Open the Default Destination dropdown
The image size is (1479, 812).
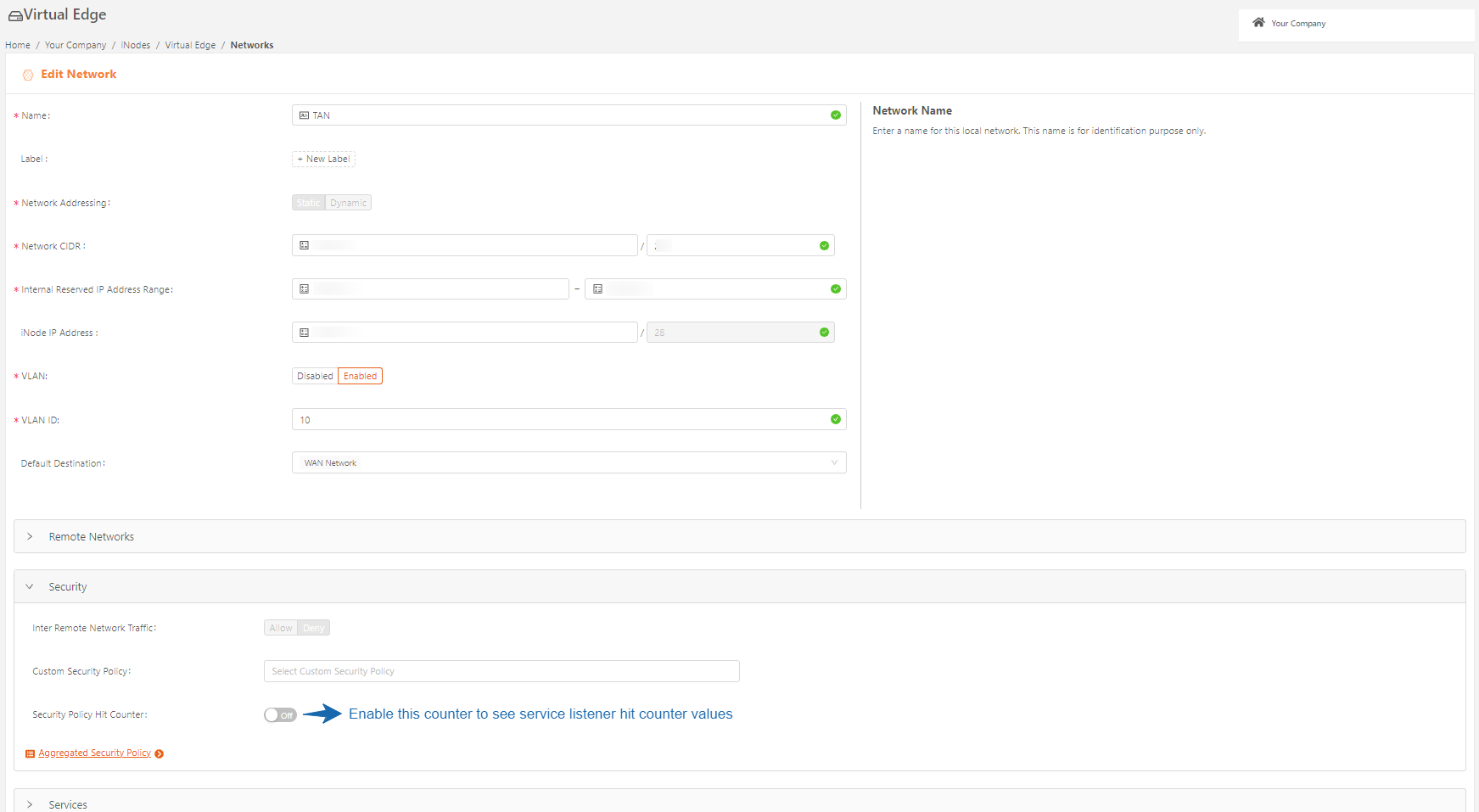point(569,462)
